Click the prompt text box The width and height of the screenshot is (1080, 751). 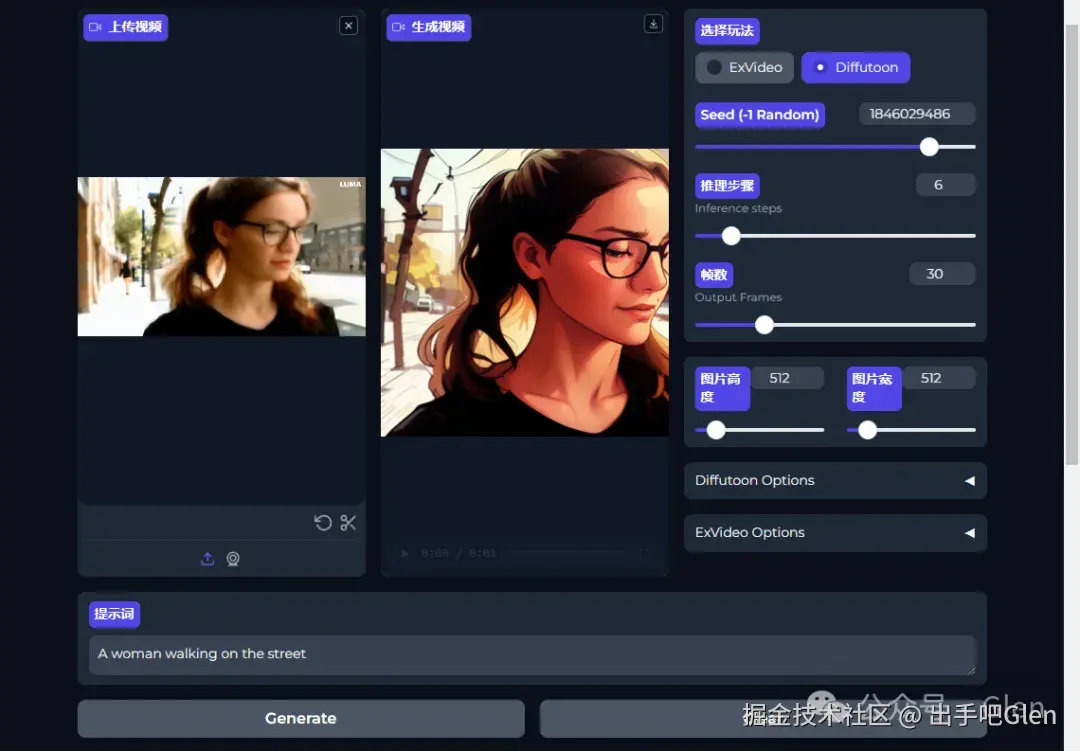(532, 655)
